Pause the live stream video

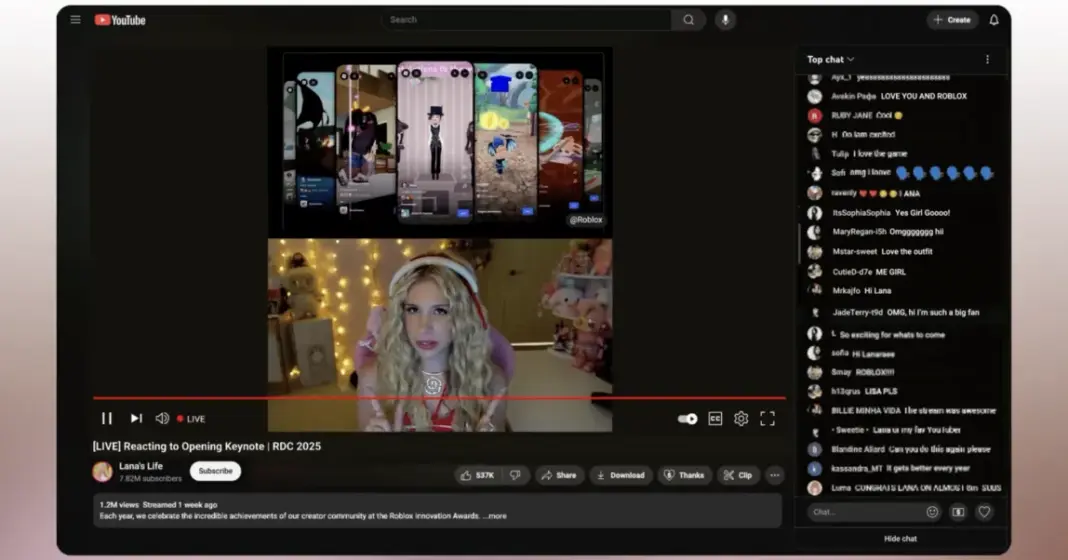coord(107,419)
